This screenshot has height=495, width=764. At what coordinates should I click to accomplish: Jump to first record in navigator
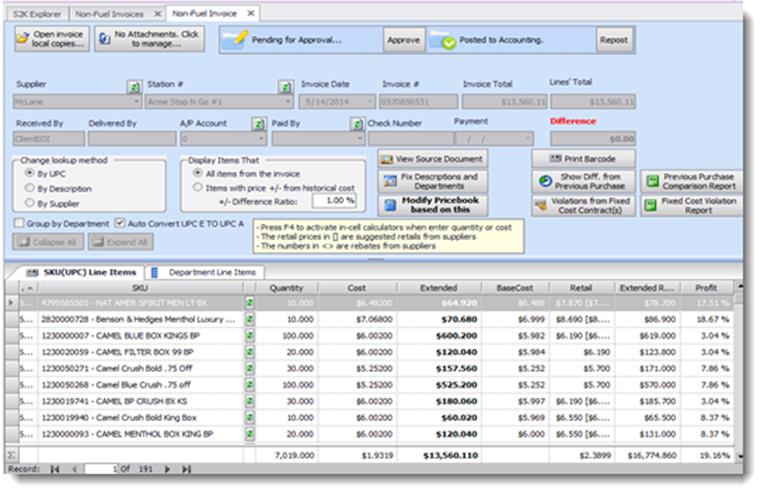tap(55, 468)
